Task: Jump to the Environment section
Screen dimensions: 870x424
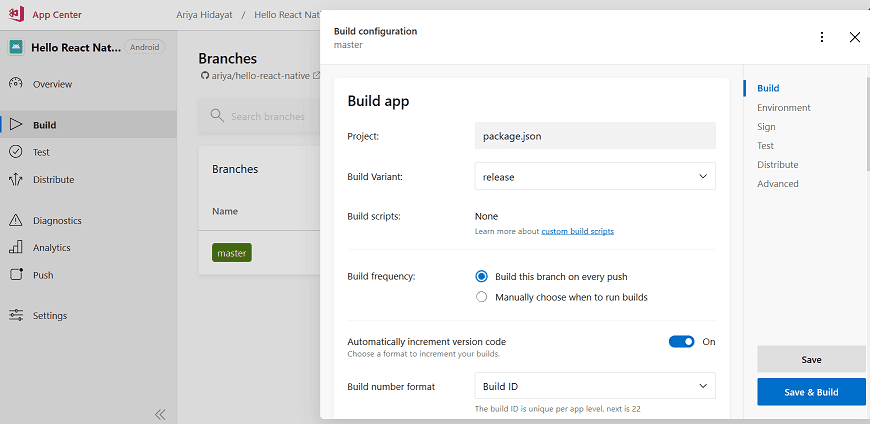Action: (x=783, y=108)
